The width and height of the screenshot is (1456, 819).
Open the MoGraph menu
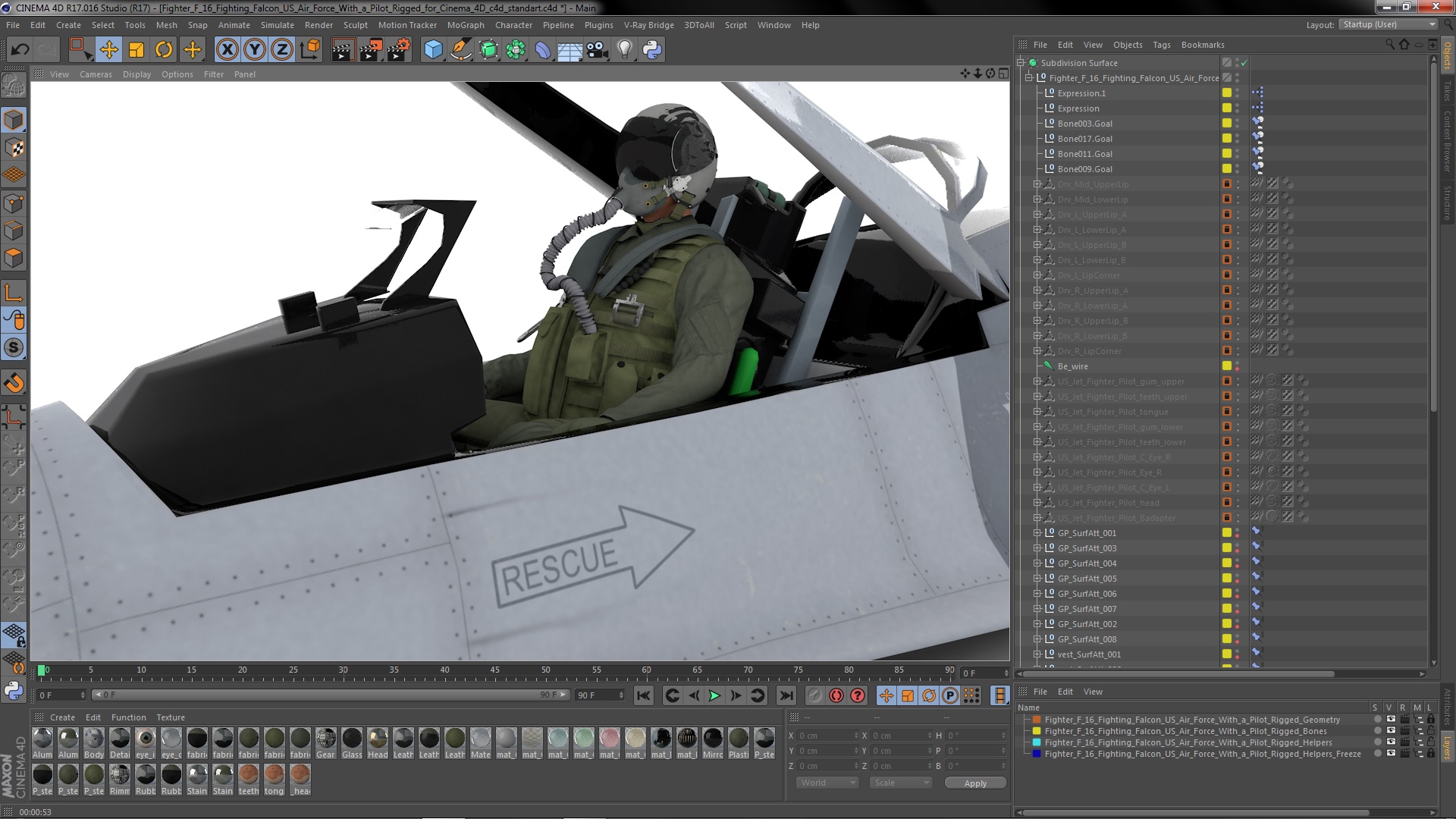[466, 25]
